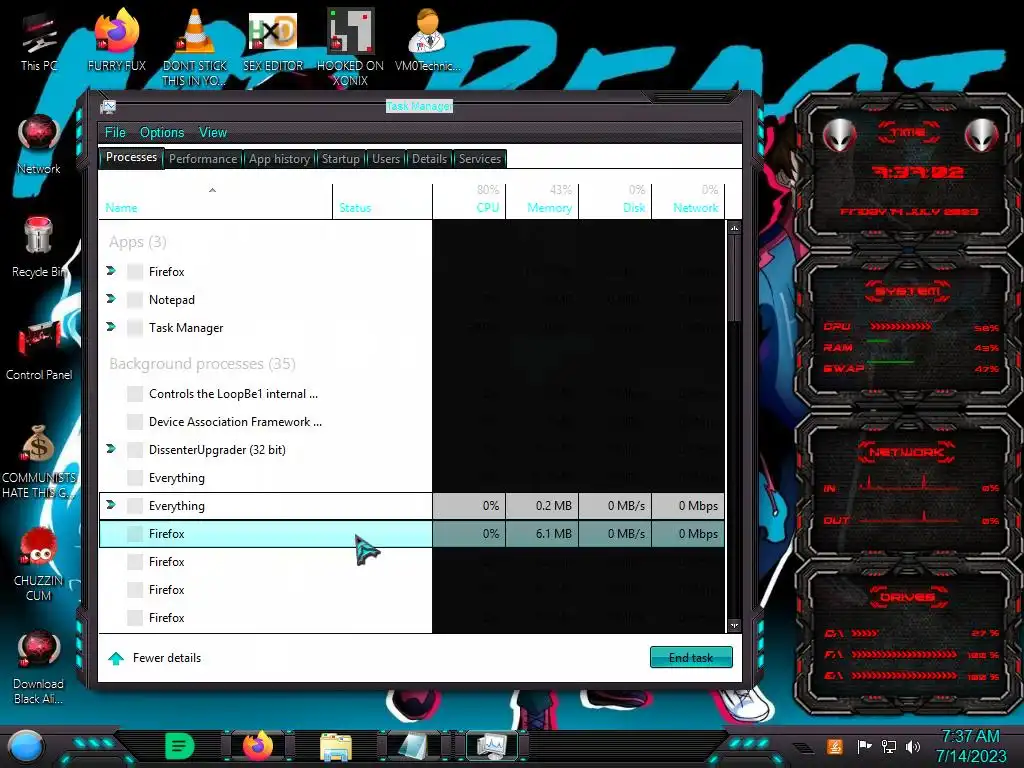Open the network tray icon
The height and width of the screenshot is (768, 1024).
tap(888, 746)
